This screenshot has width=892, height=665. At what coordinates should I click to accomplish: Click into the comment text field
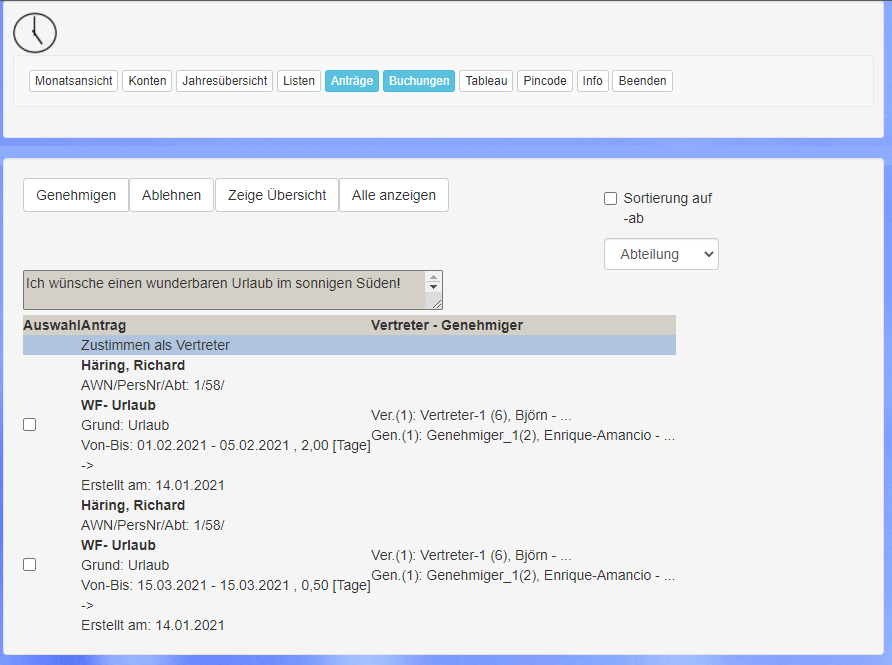click(225, 289)
